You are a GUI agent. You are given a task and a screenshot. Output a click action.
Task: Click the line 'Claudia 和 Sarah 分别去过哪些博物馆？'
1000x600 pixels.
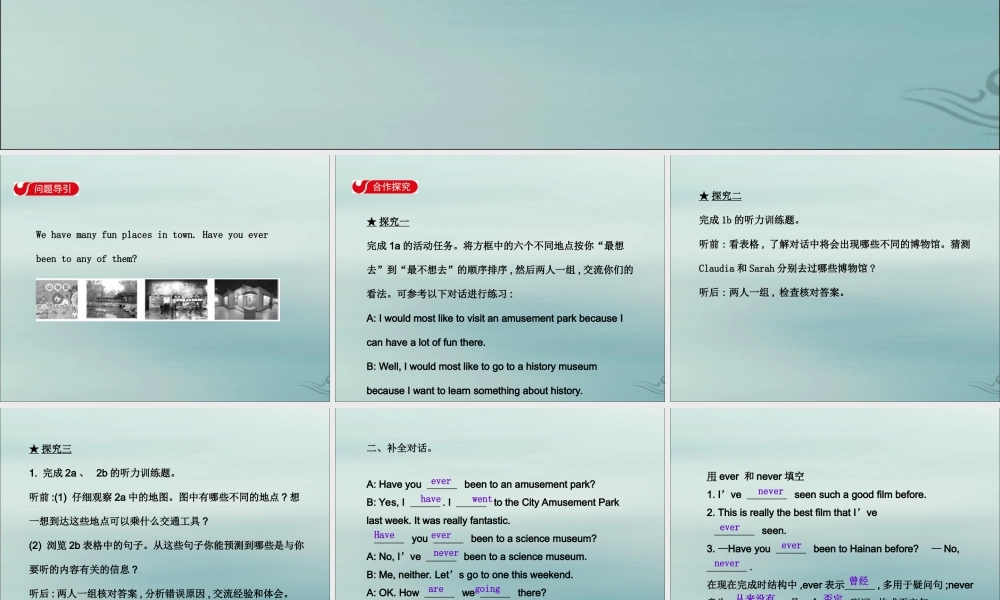(788, 268)
